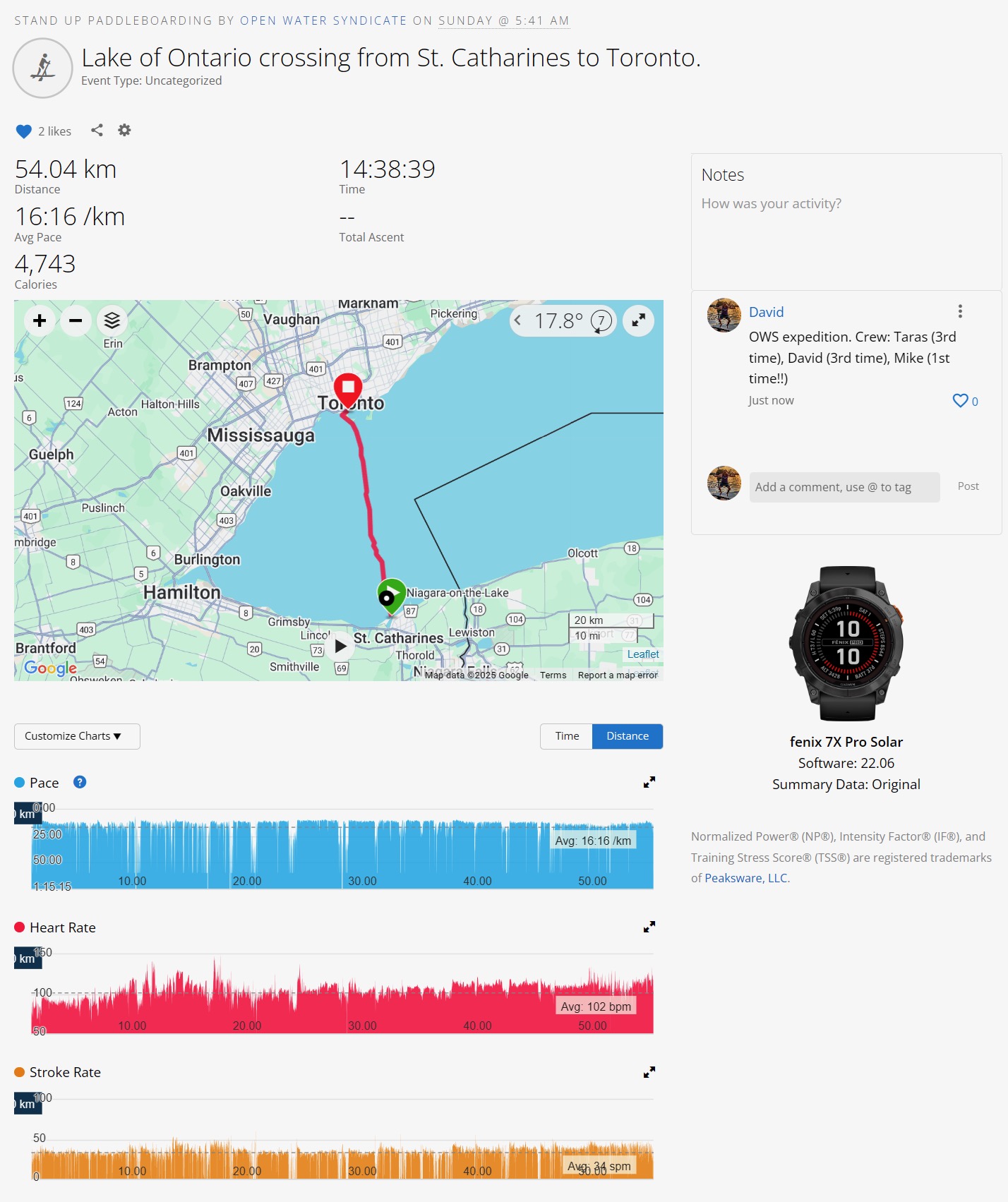1008x1202 pixels.
Task: Open the map layers selector
Action: [112, 320]
